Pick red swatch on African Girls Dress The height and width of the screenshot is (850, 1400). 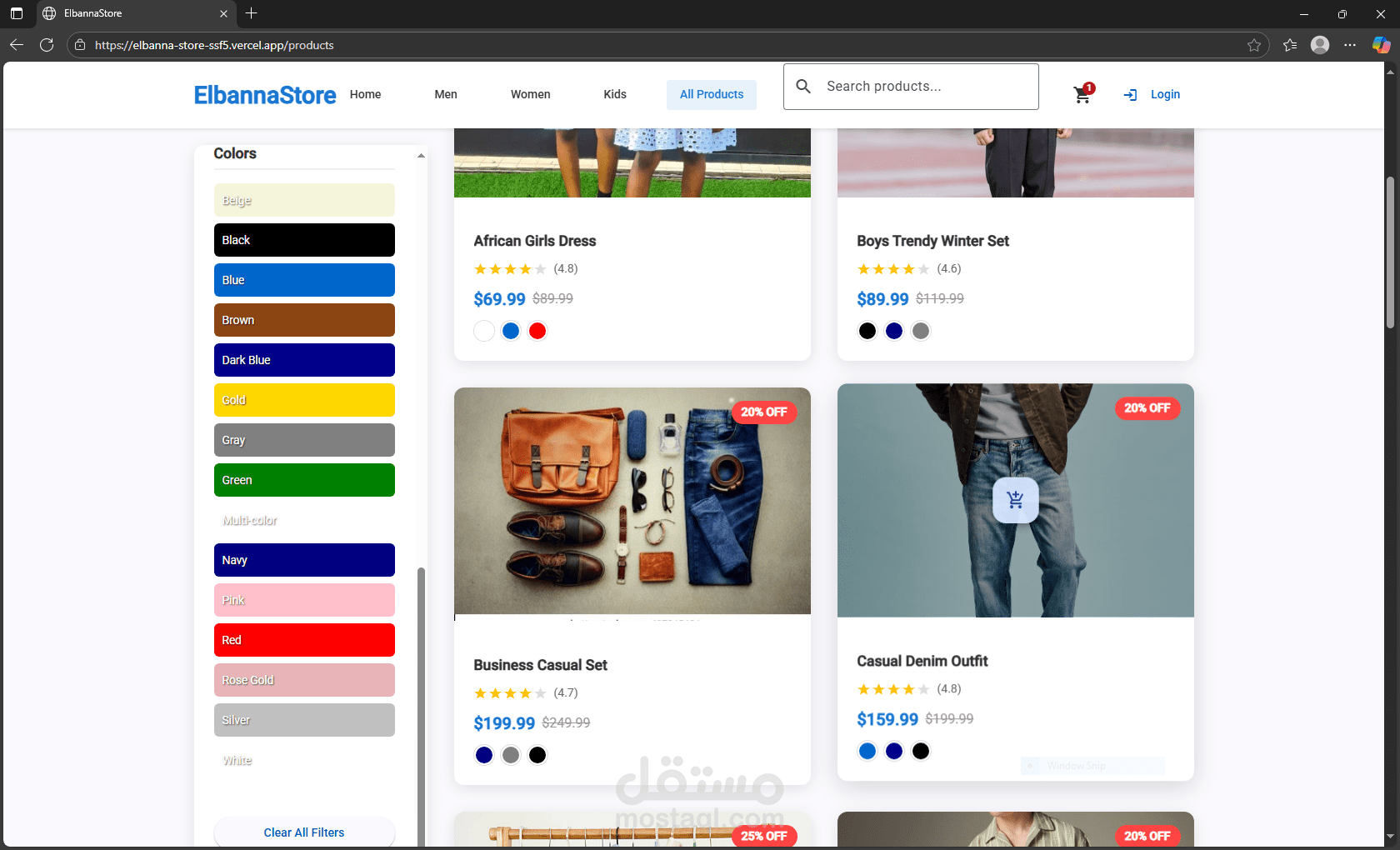pyautogui.click(x=537, y=331)
